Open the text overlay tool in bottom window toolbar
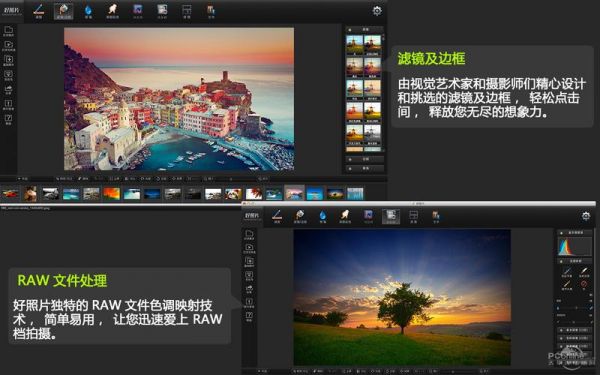This screenshot has height=375, width=600. click(436, 217)
